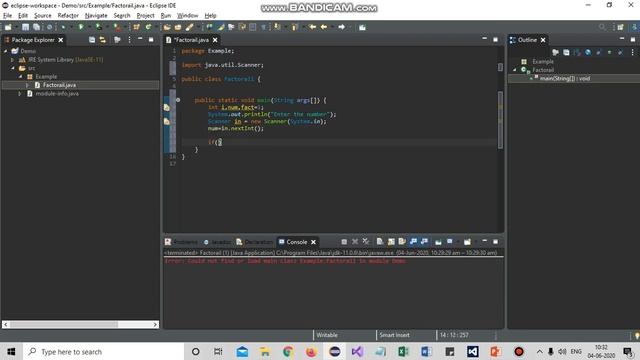Image resolution: width=640 pixels, height=360 pixels.
Task: Select module-info.java in Package Explorer
Action: tap(57, 93)
